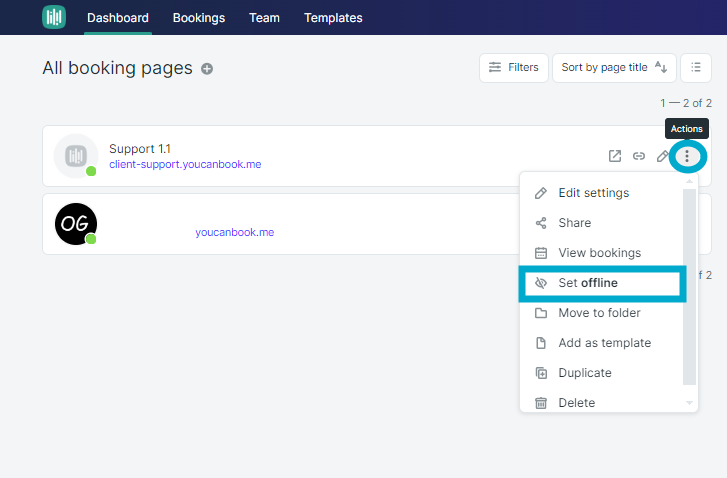Open the Team tab
Screen dimensions: 727x478
pyautogui.click(x=264, y=18)
